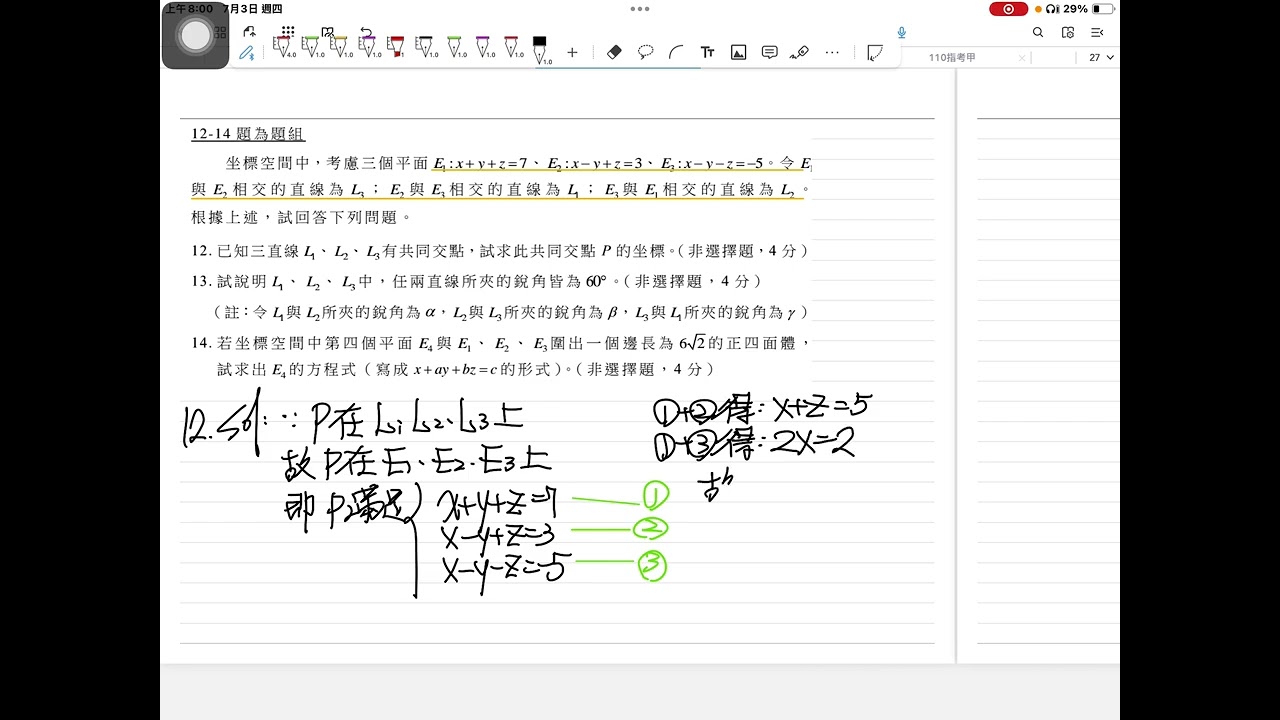Open note search magnifier
Viewport: 1280px width, 720px height.
click(1038, 32)
